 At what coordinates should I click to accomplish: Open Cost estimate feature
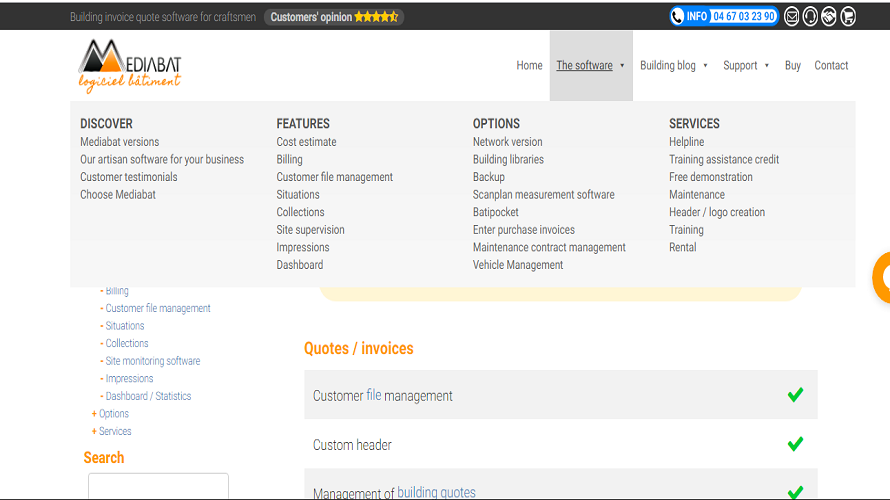pos(306,142)
